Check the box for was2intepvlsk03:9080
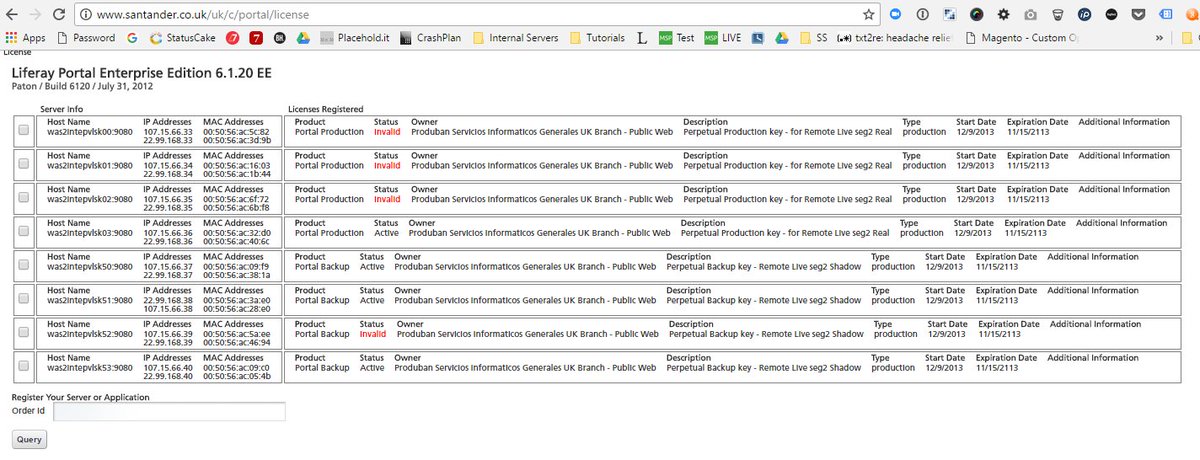The width and height of the screenshot is (1200, 460). point(24,233)
